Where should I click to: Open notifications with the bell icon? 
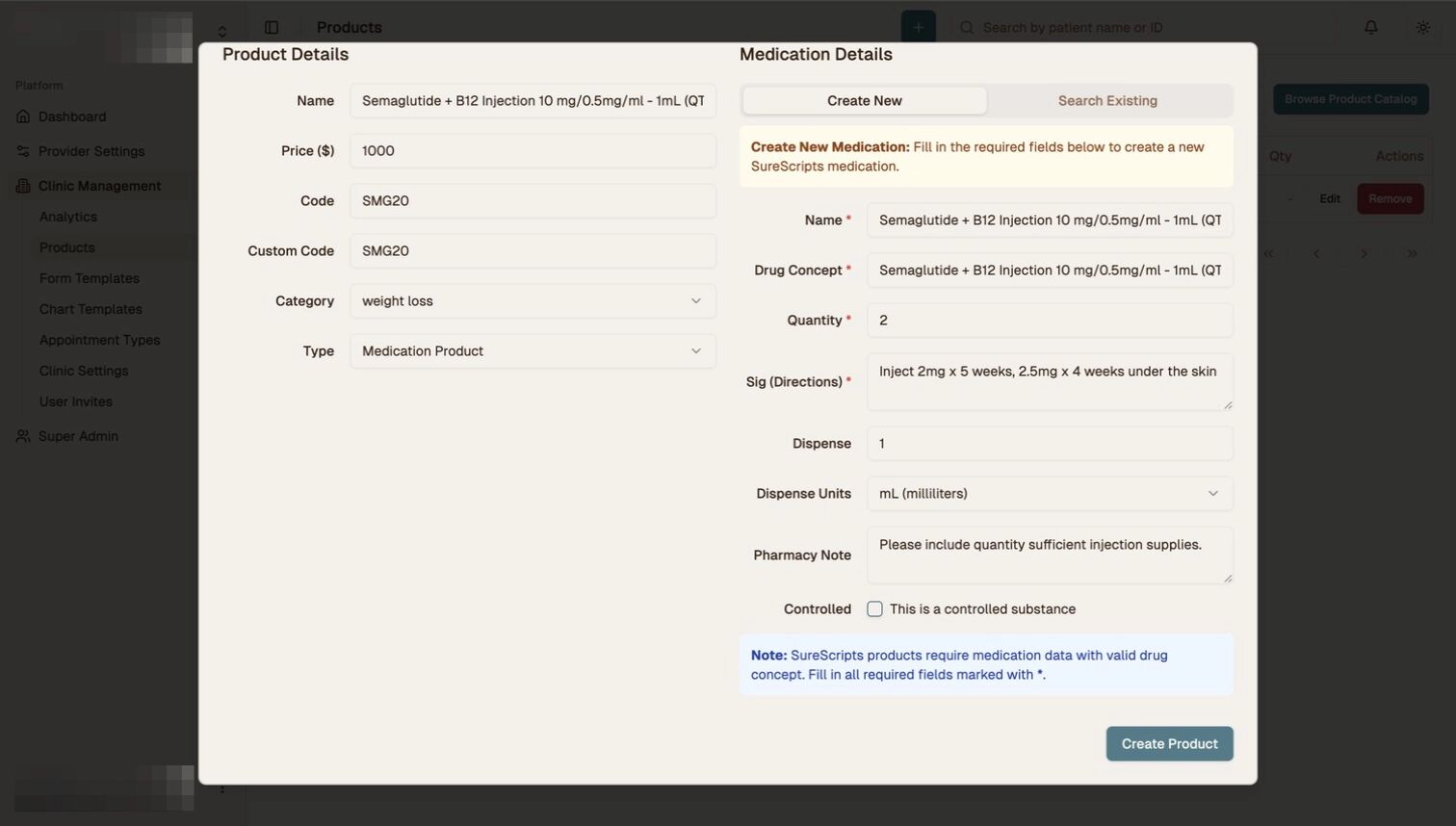(1371, 27)
